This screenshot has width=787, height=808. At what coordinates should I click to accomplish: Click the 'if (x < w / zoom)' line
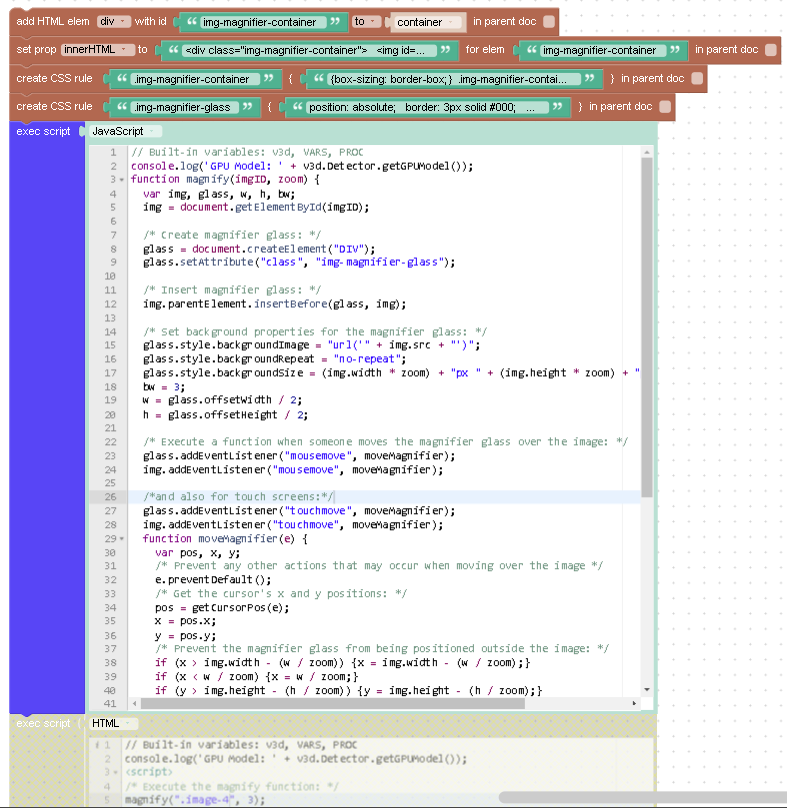click(x=256, y=677)
